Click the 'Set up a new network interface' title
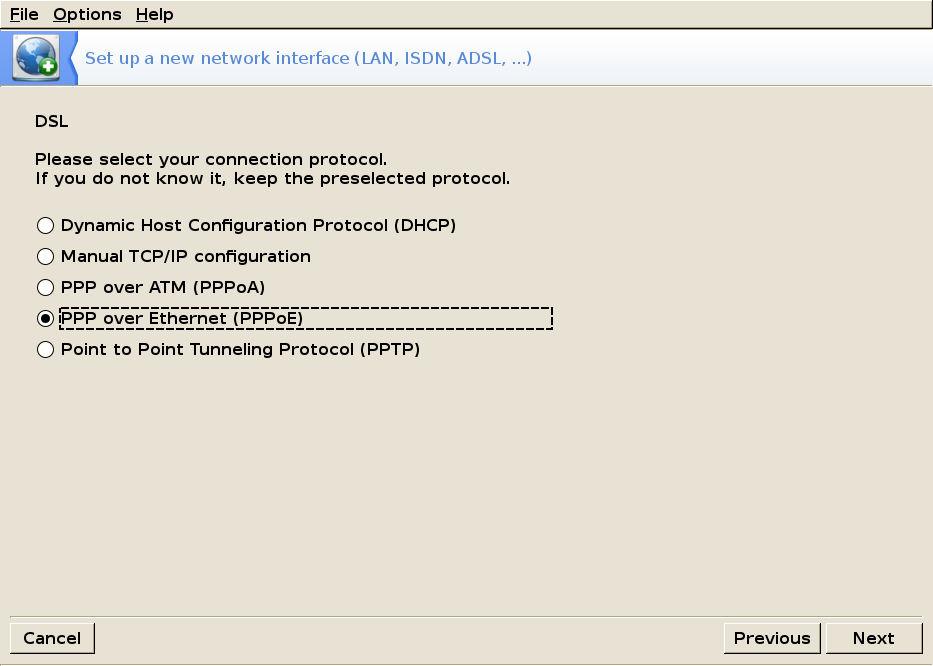Viewport: 933px width, 666px height. click(308, 58)
